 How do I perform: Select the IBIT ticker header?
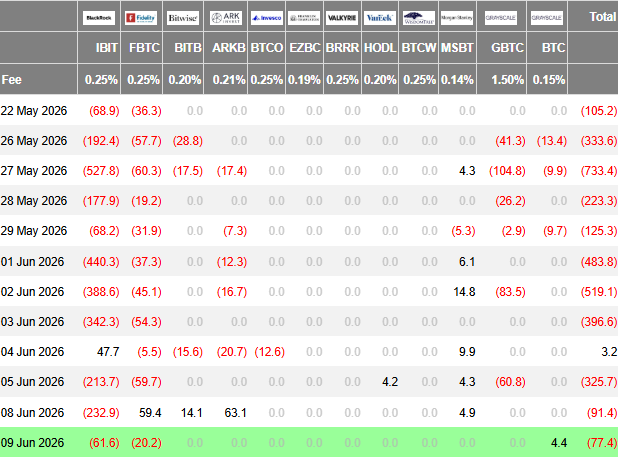tap(107, 48)
